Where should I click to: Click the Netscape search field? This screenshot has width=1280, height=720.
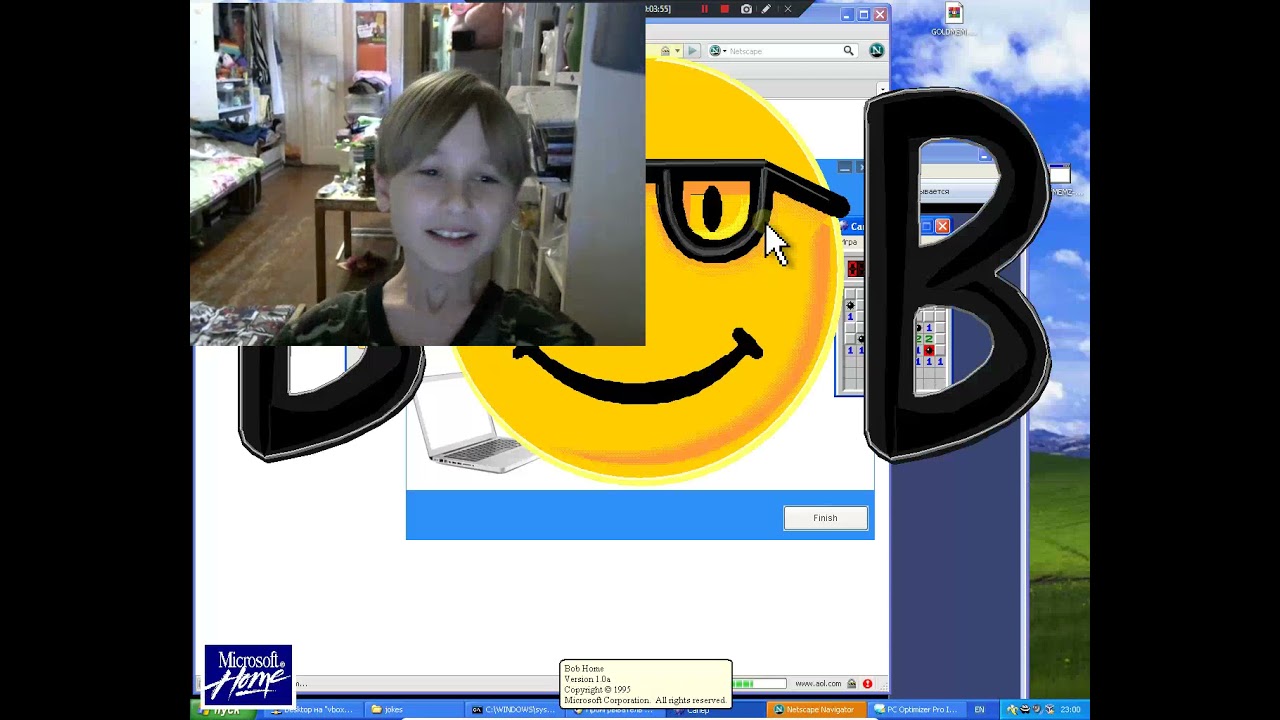click(x=783, y=51)
